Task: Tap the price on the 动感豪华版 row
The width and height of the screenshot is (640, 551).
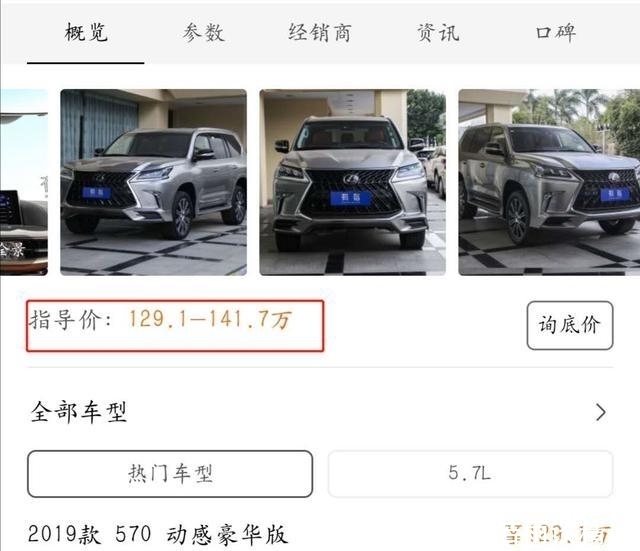Action: [x=558, y=534]
